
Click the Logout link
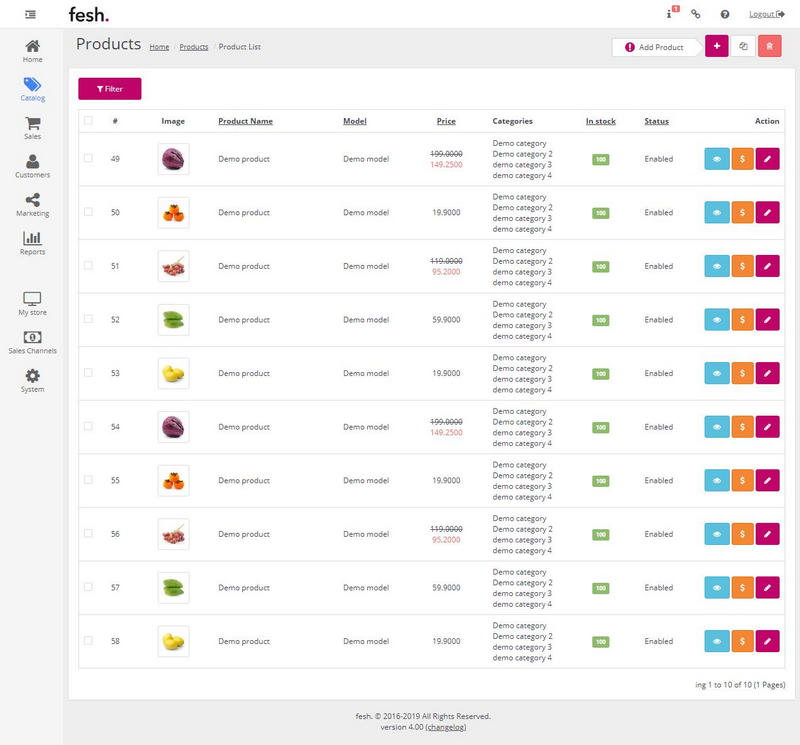pos(766,14)
